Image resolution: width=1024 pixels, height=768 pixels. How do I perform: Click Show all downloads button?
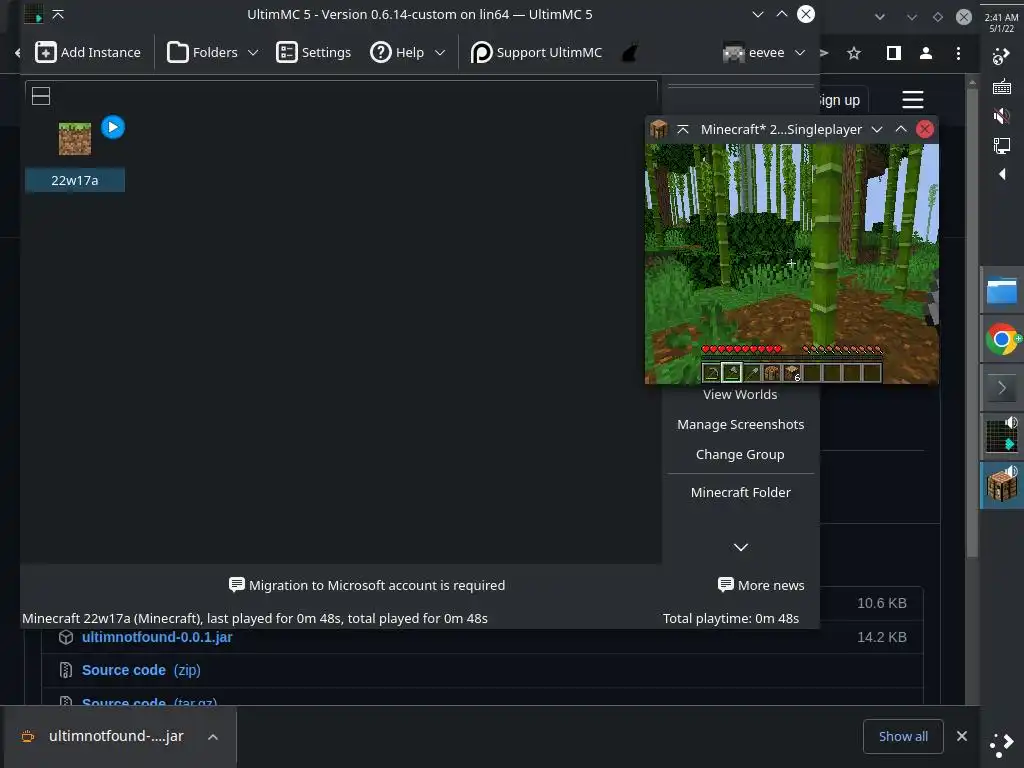(903, 736)
